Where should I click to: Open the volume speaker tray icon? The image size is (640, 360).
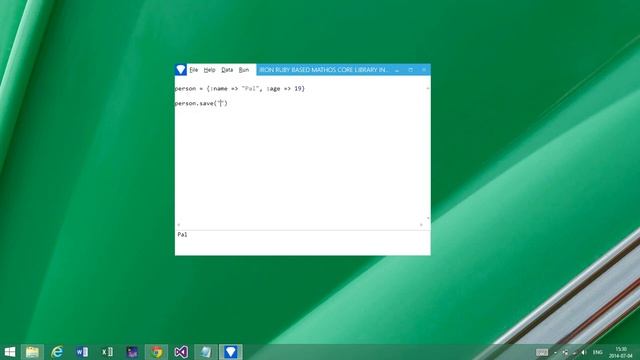584,352
